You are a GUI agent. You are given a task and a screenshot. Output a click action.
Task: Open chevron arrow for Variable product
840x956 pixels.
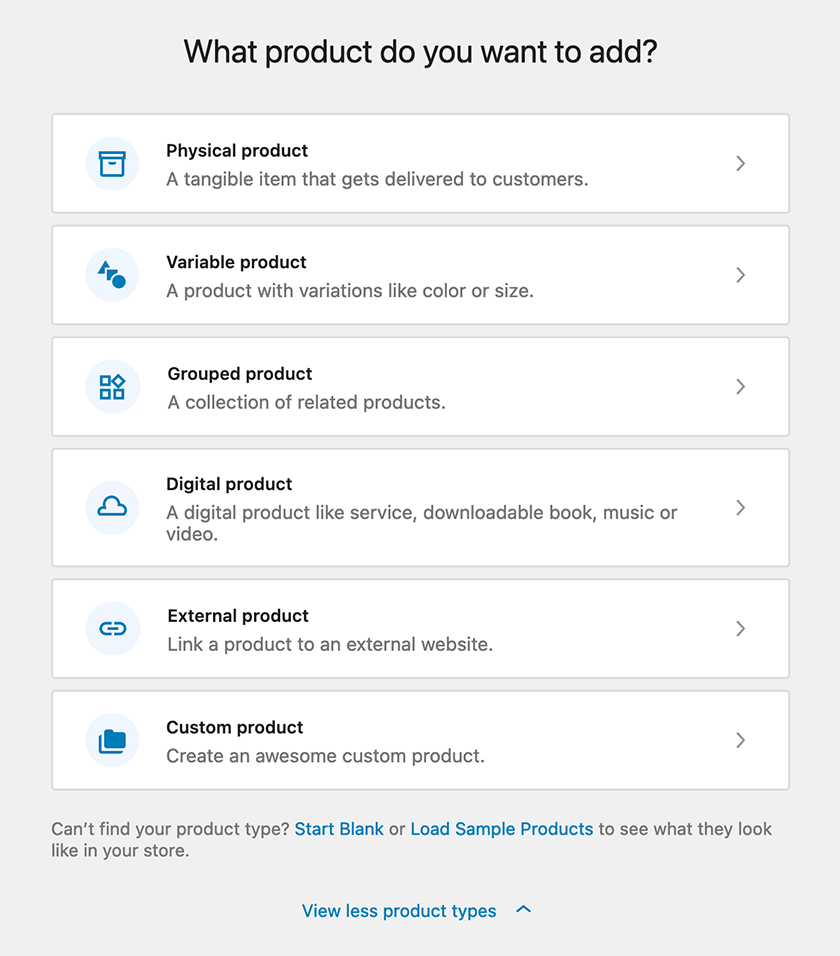click(x=740, y=275)
